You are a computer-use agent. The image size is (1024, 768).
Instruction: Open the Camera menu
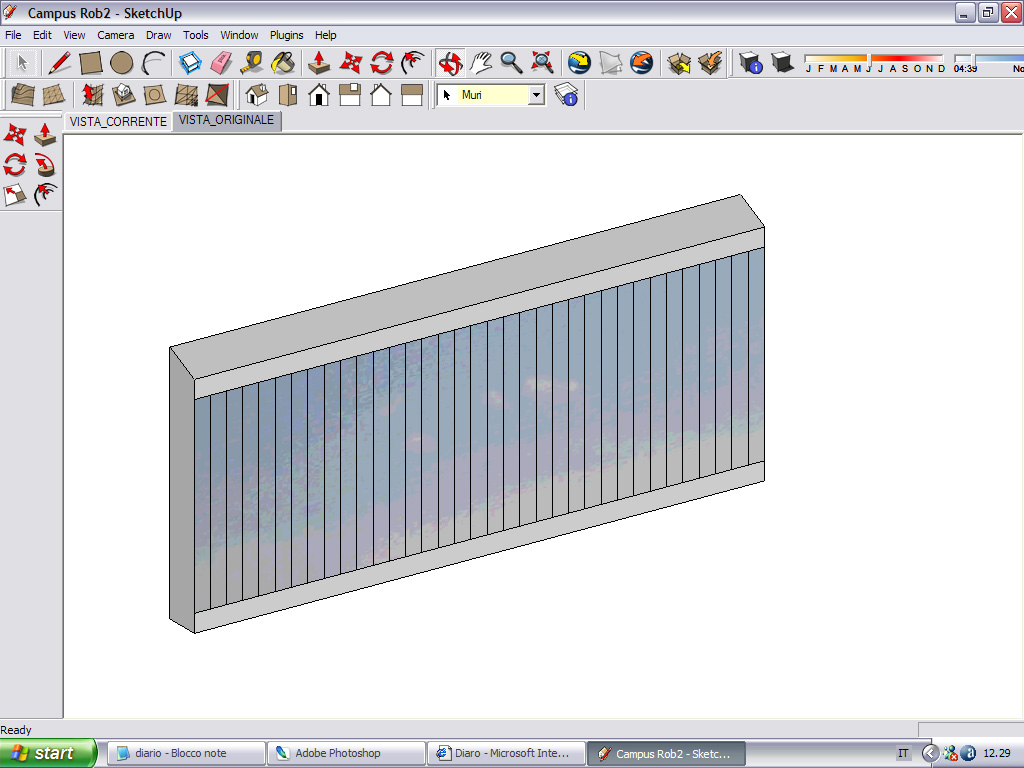click(x=116, y=35)
